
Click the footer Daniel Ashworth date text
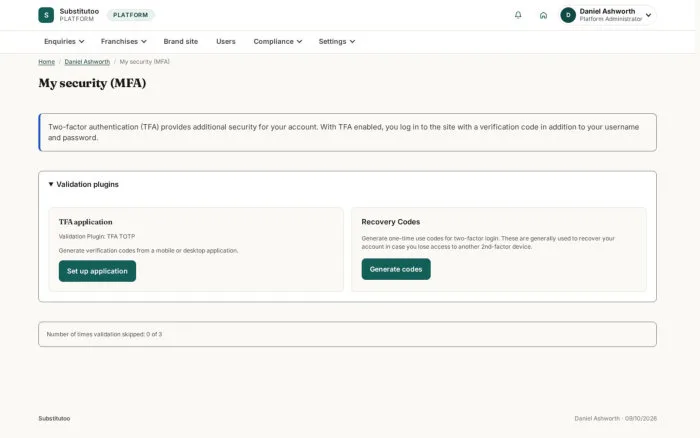coord(615,419)
